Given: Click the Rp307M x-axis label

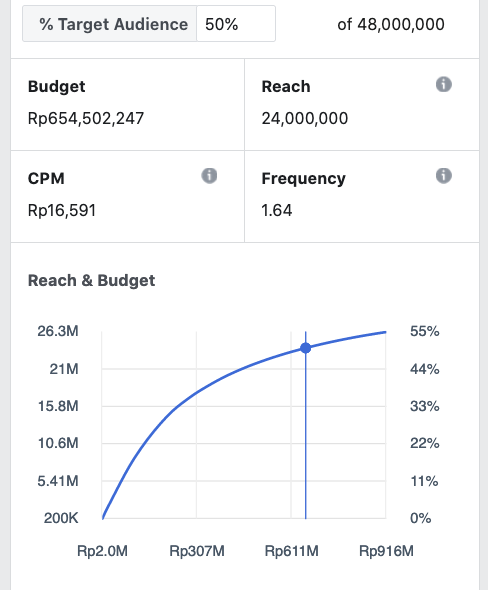Looking at the screenshot, I should tap(197, 551).
